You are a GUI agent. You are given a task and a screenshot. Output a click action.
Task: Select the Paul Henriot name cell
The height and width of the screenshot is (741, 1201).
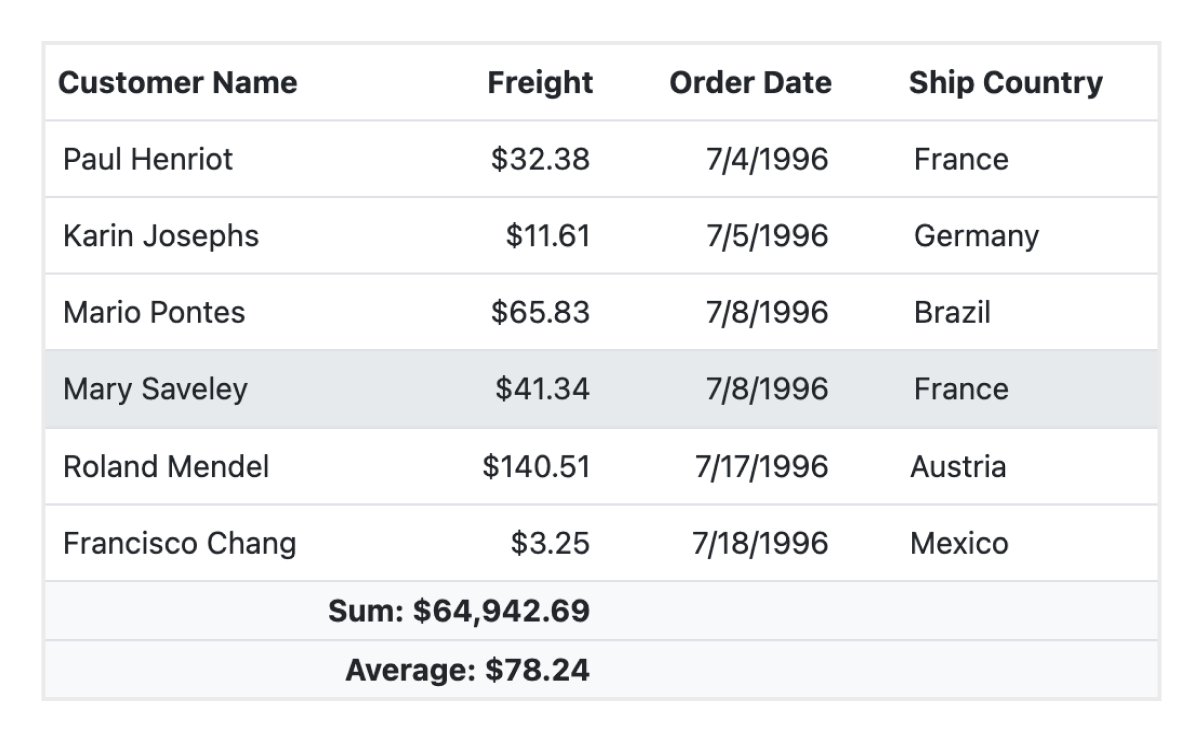148,159
